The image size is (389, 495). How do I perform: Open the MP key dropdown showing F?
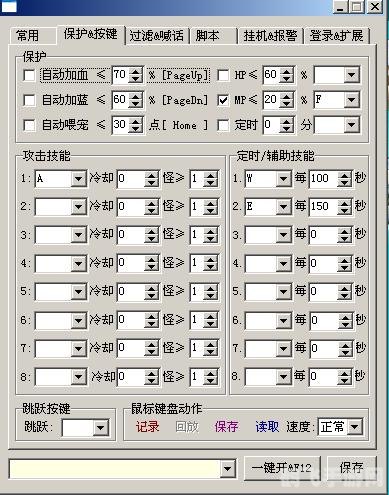point(351,100)
